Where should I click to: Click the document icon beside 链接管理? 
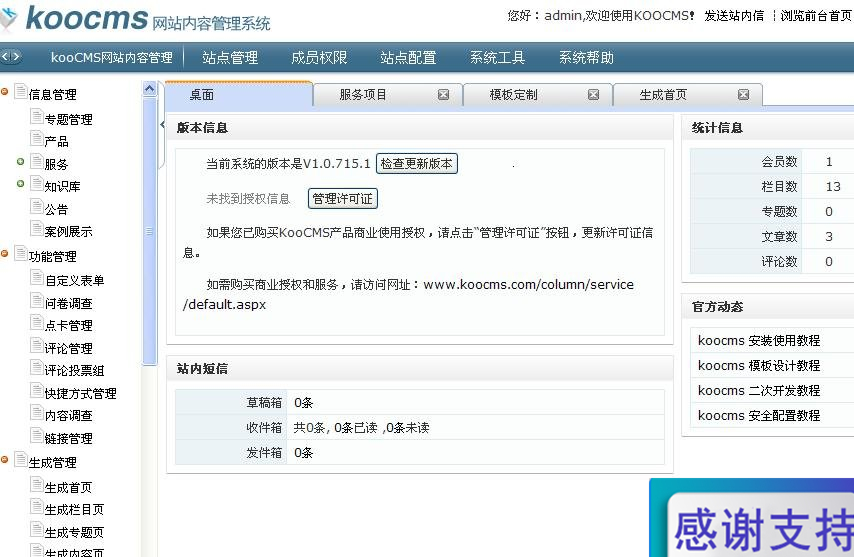click(36, 436)
